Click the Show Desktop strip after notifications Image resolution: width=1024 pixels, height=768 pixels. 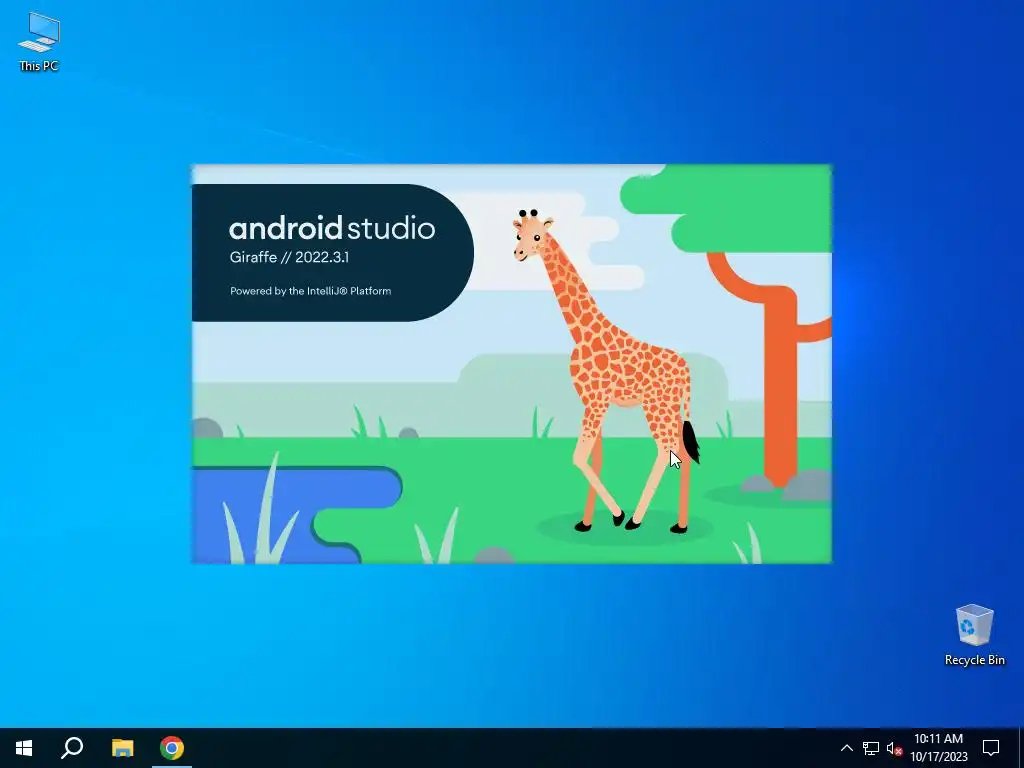click(x=1021, y=748)
